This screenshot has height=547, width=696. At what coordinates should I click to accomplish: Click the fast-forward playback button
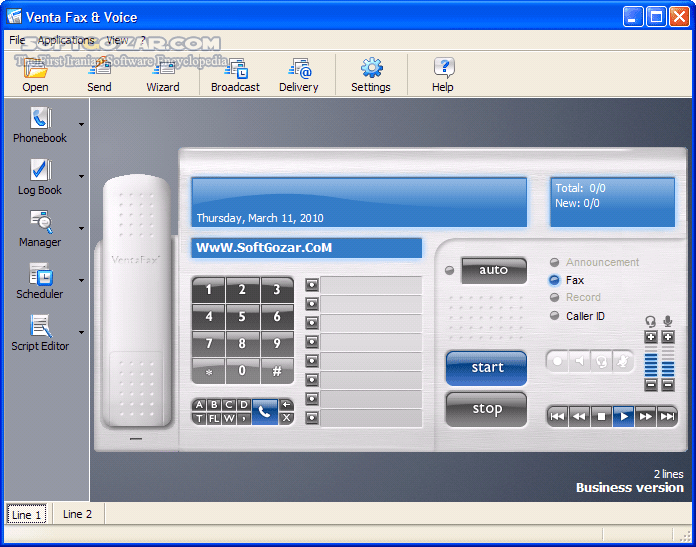[x=645, y=416]
